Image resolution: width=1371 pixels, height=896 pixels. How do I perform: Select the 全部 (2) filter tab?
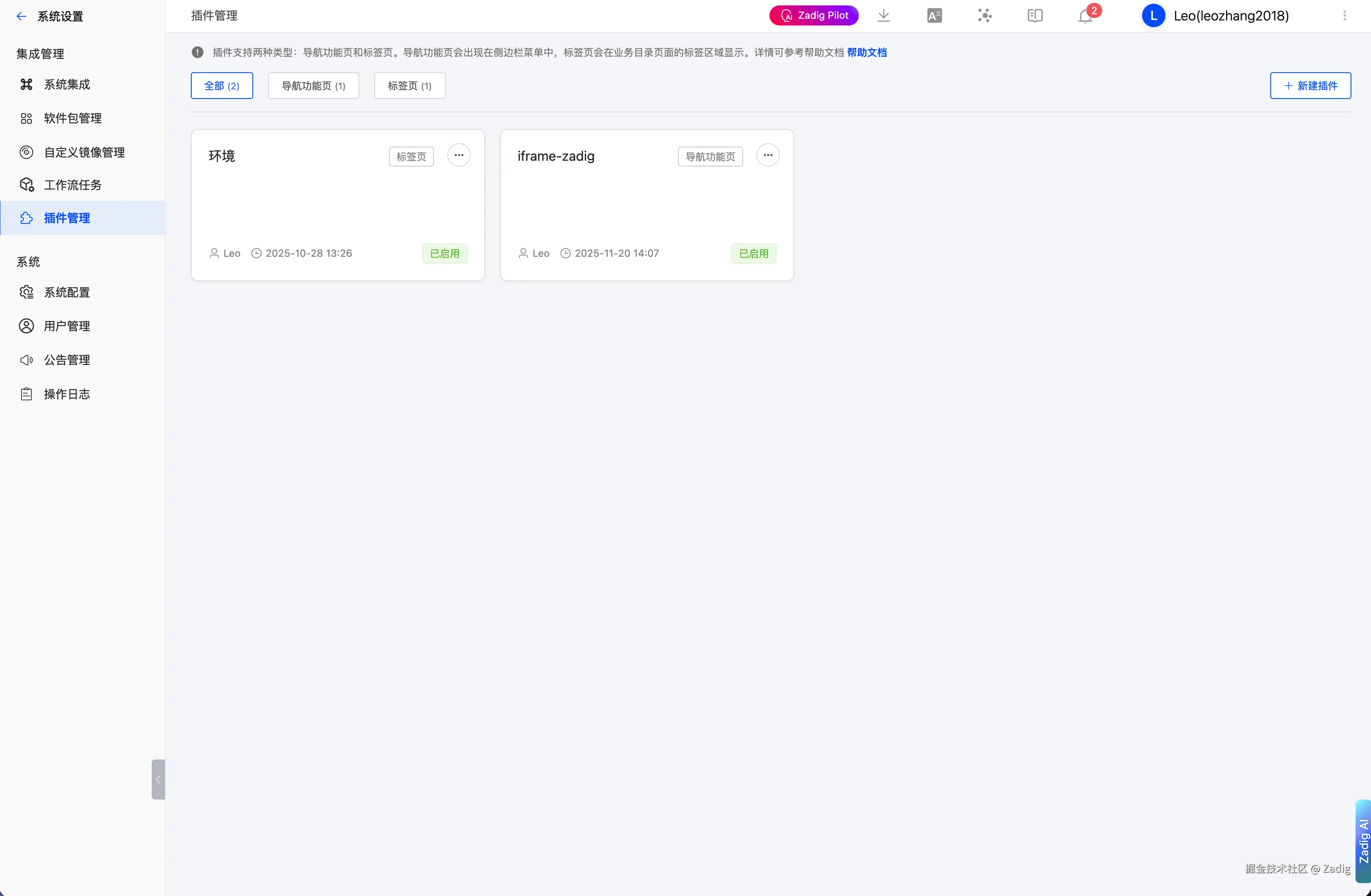[222, 86]
